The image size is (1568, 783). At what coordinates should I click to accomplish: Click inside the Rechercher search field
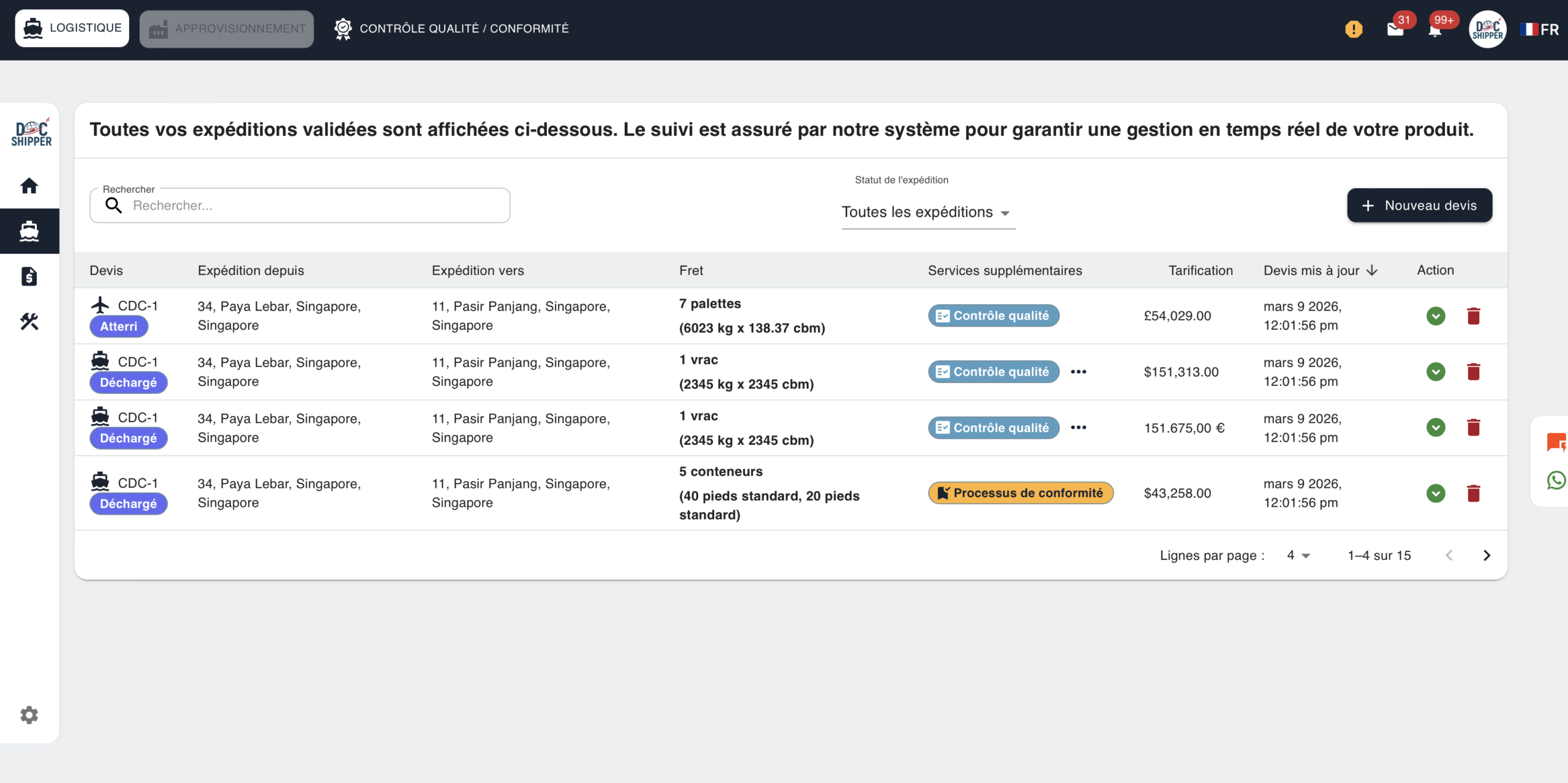[300, 205]
